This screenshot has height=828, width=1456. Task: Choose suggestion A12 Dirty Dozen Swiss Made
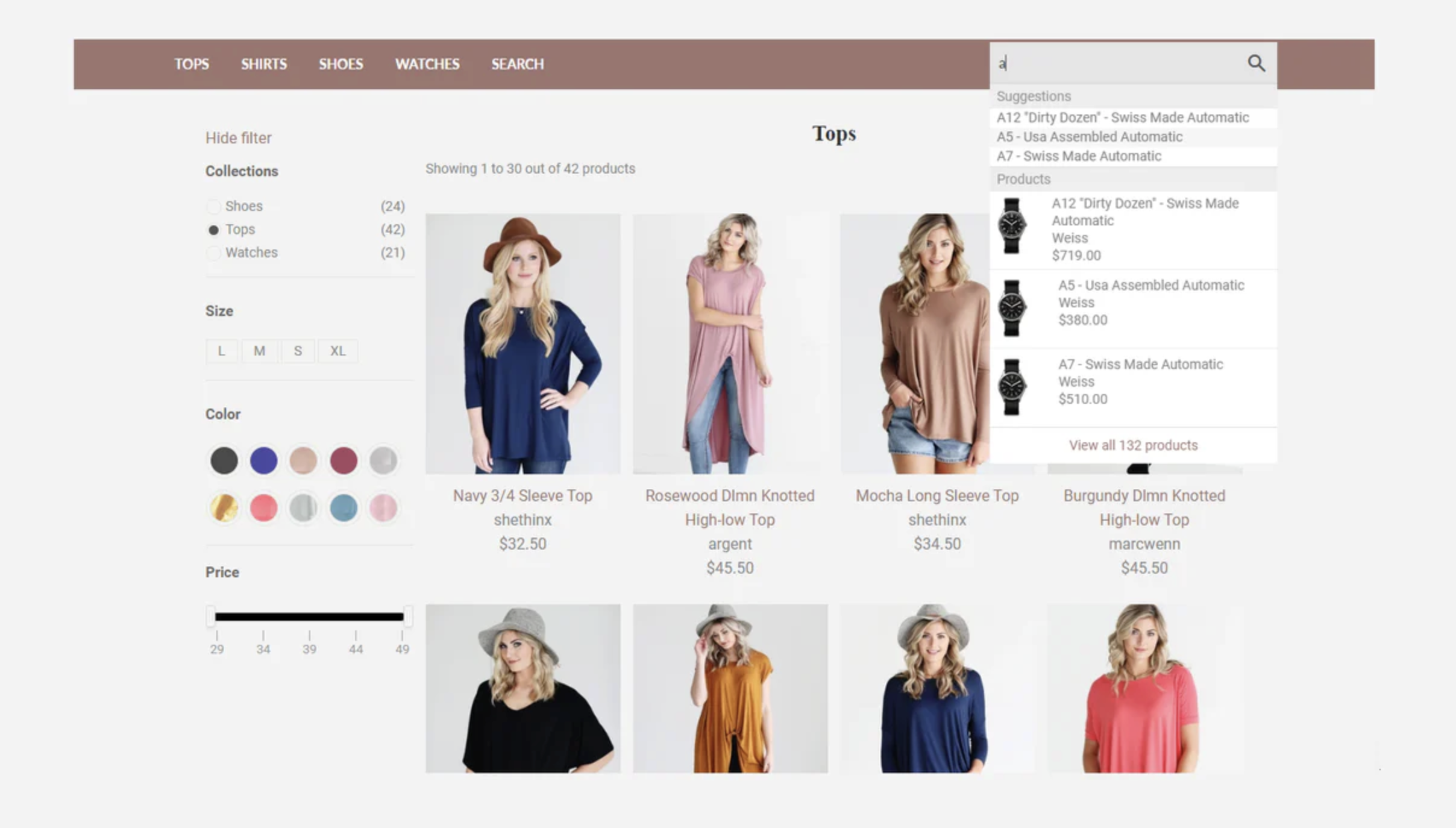[1122, 118]
